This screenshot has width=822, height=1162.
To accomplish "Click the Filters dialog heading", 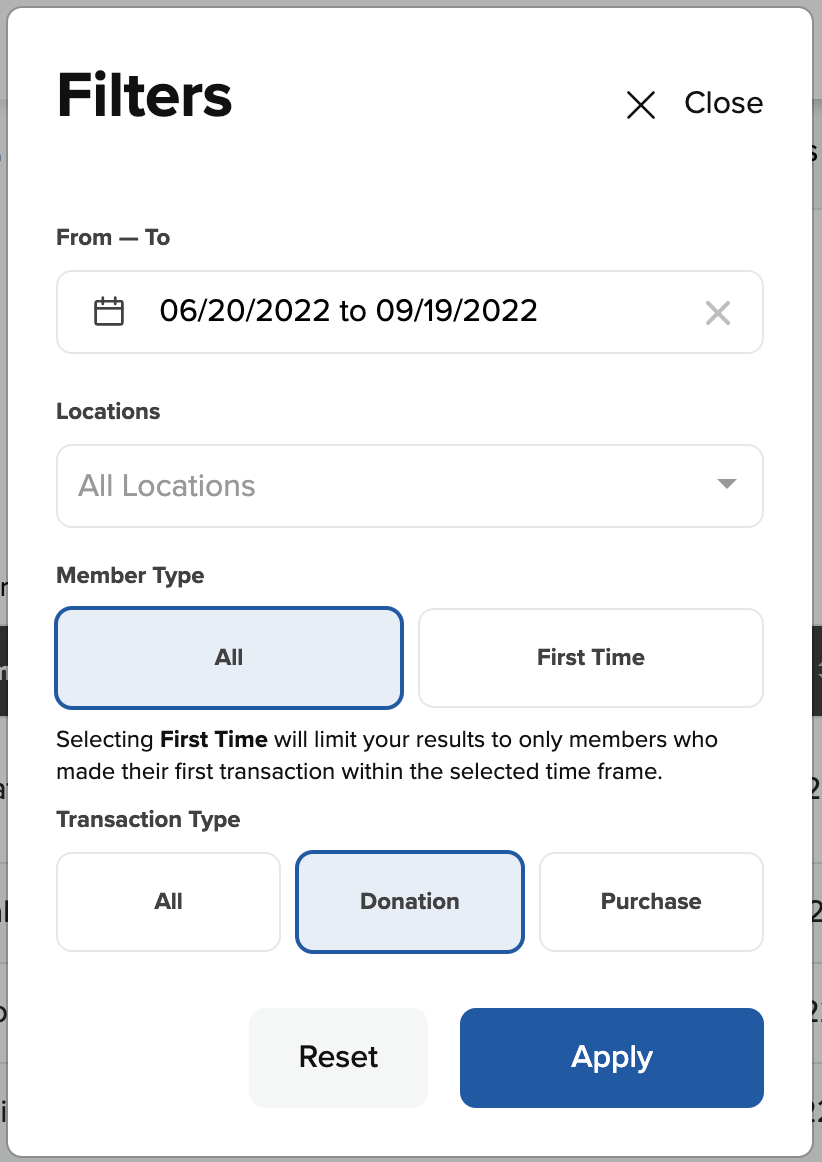I will point(145,96).
